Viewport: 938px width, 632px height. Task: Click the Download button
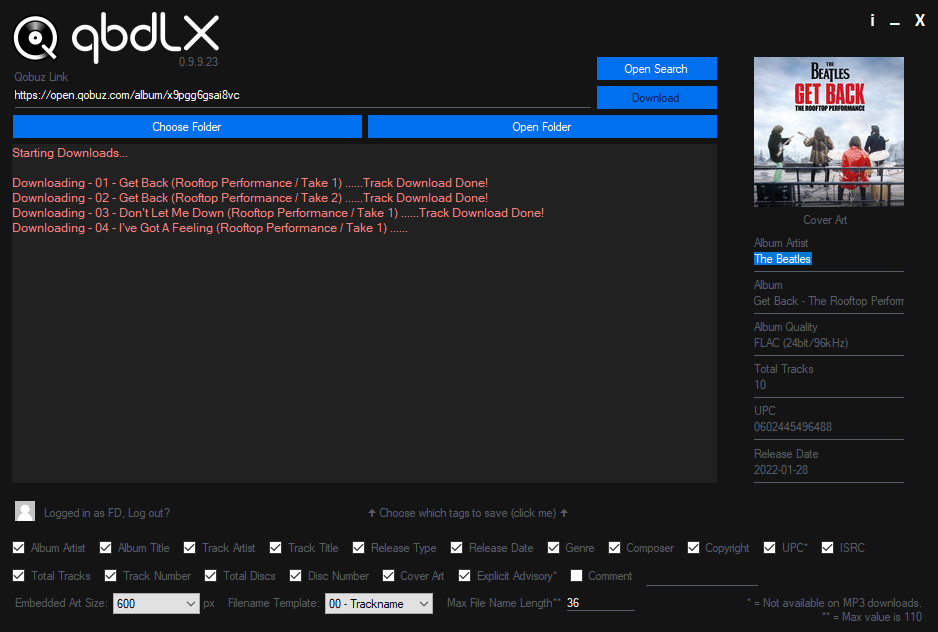point(656,98)
